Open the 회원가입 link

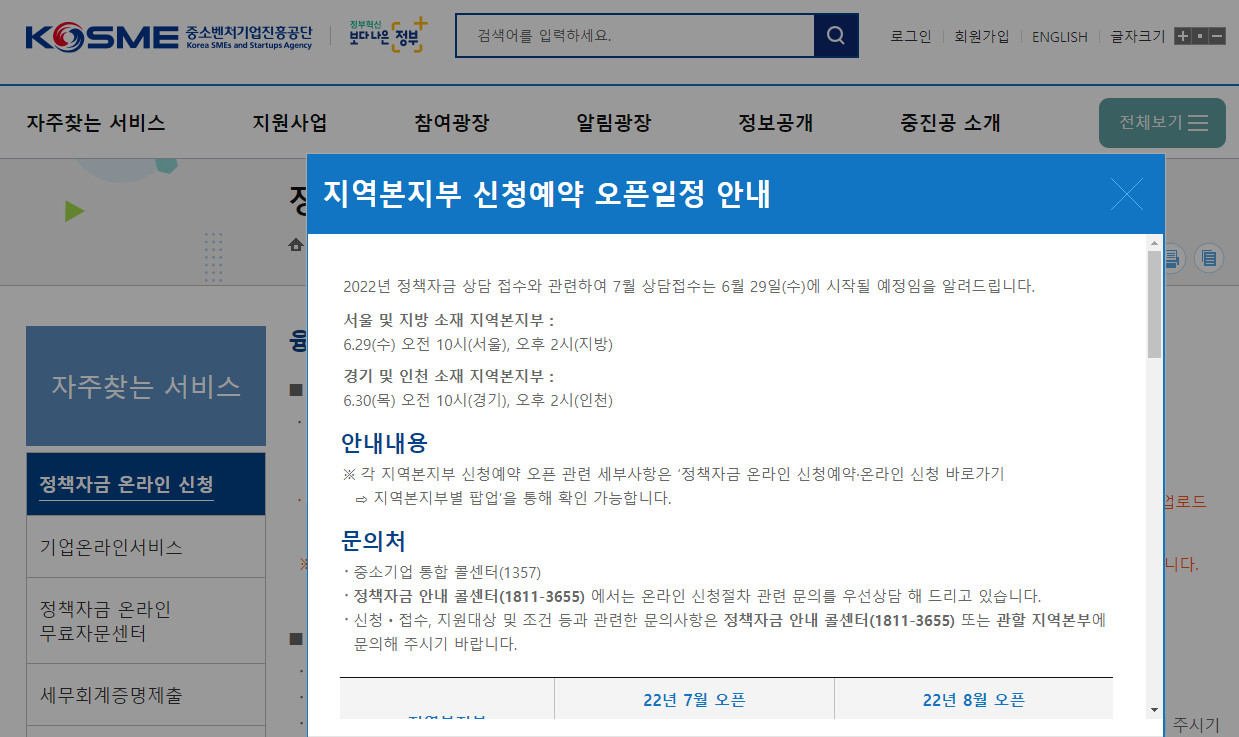click(982, 36)
